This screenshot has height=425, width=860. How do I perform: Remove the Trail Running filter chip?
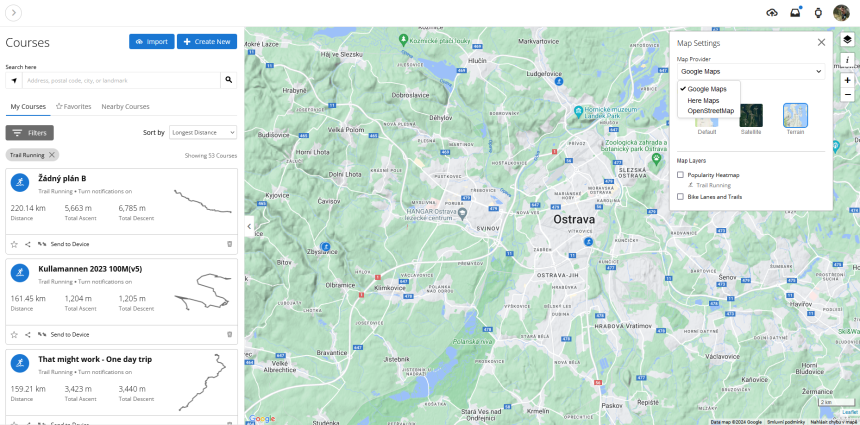point(53,155)
